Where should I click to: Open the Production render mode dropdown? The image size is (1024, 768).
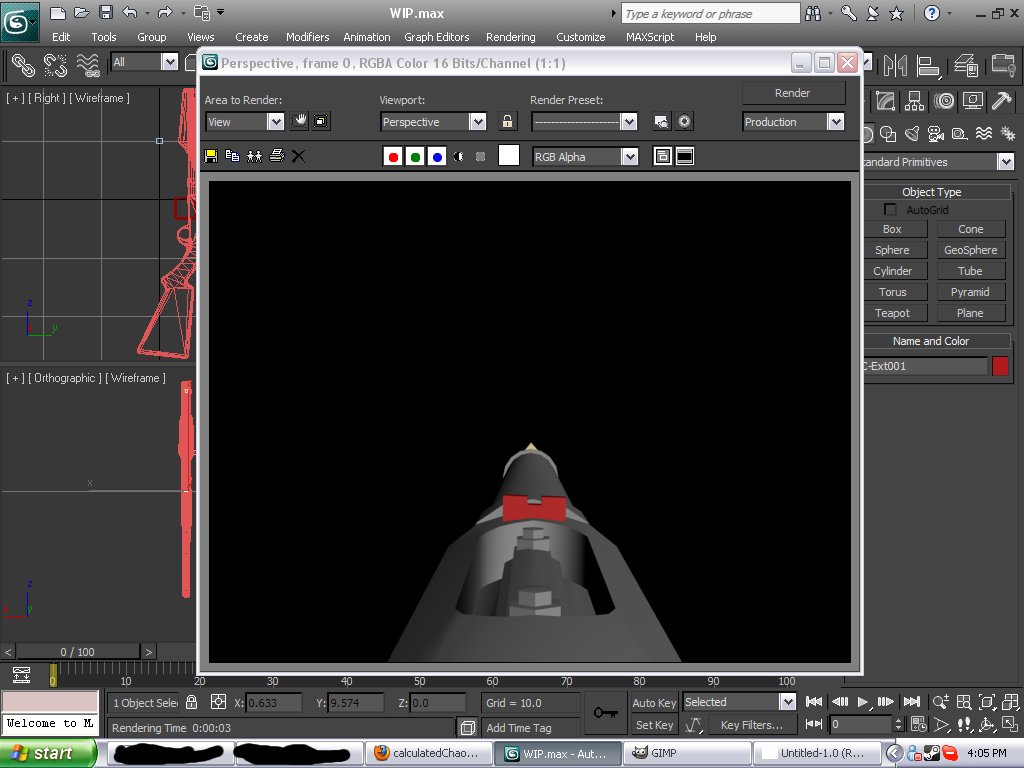836,122
